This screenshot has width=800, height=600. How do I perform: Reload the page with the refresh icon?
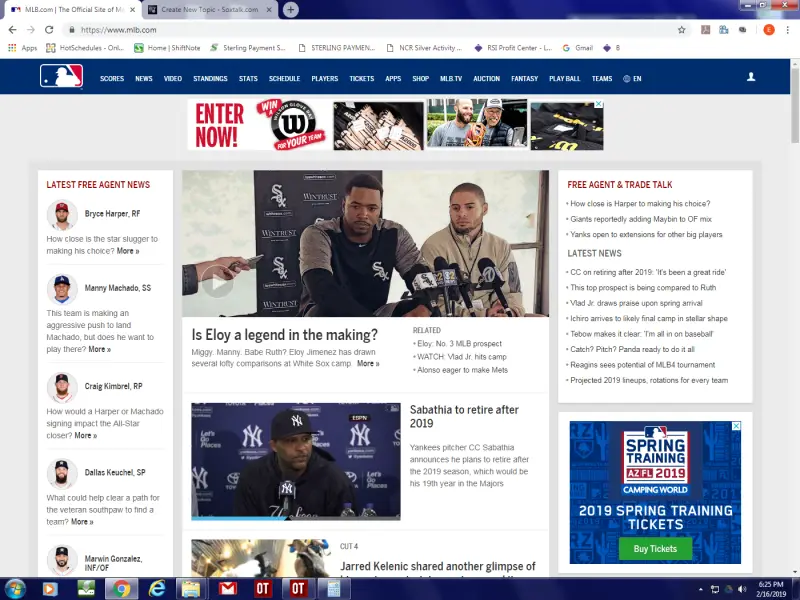(49, 30)
